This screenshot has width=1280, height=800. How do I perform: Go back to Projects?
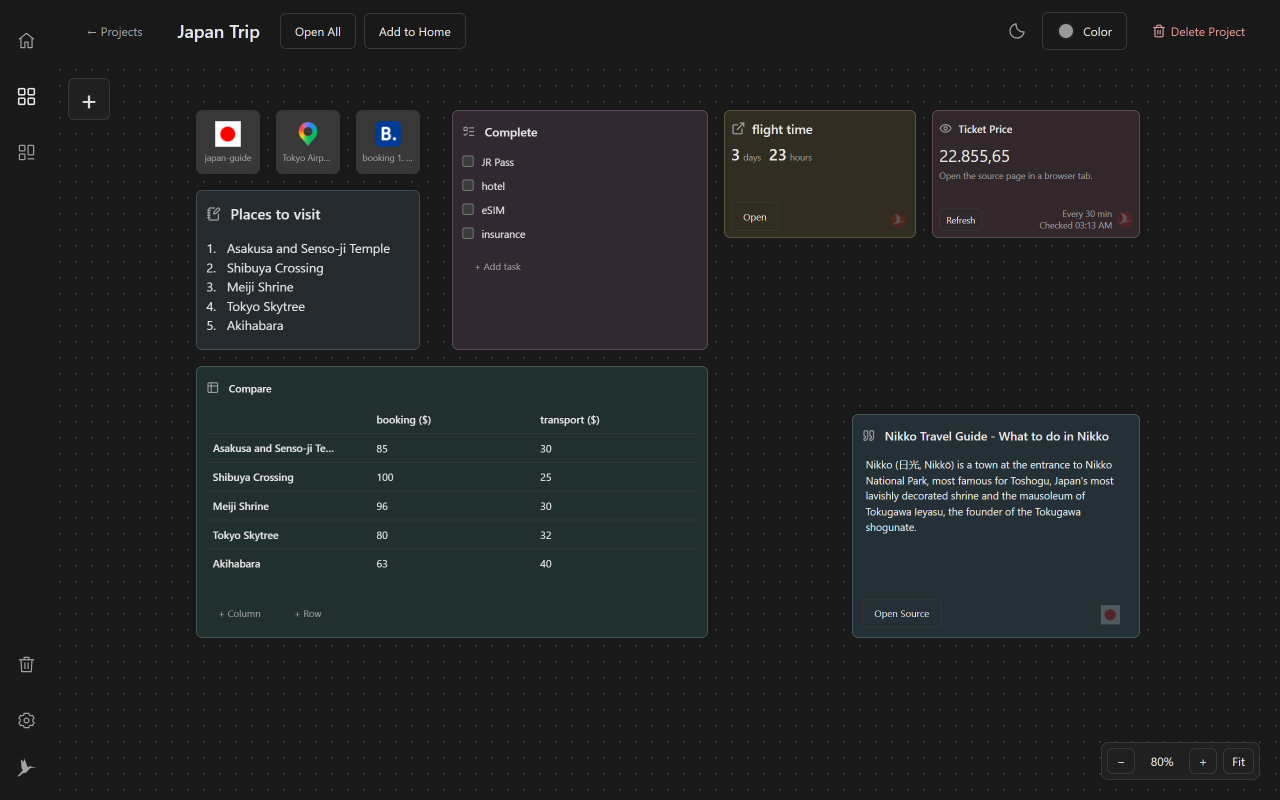(114, 32)
